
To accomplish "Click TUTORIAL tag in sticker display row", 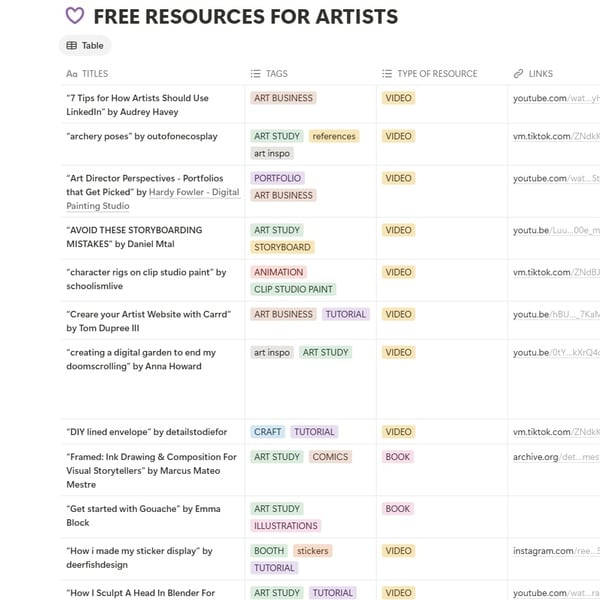I will pyautogui.click(x=274, y=568).
